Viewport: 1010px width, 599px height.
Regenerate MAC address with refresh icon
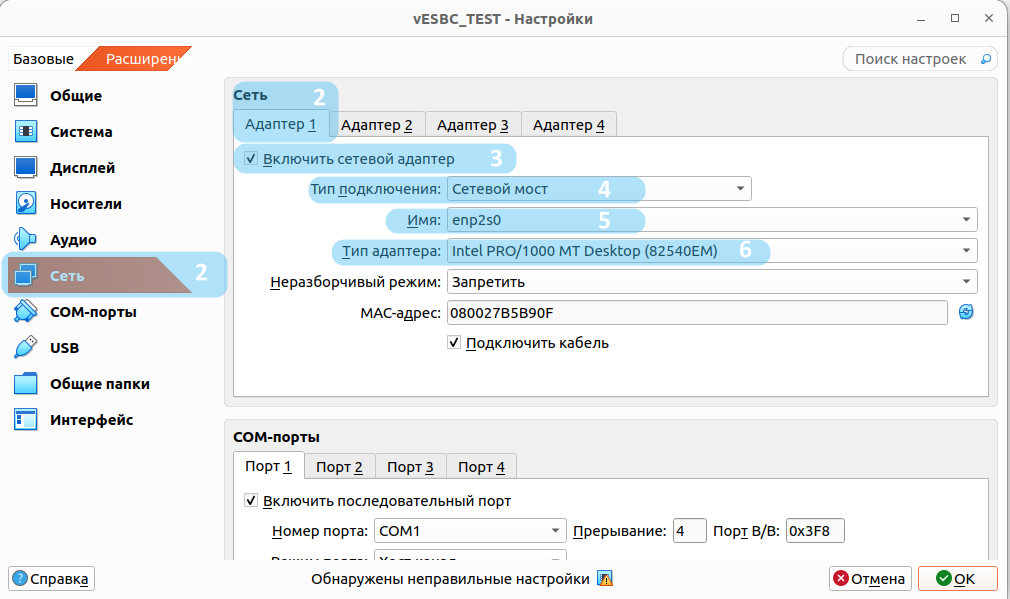click(966, 312)
